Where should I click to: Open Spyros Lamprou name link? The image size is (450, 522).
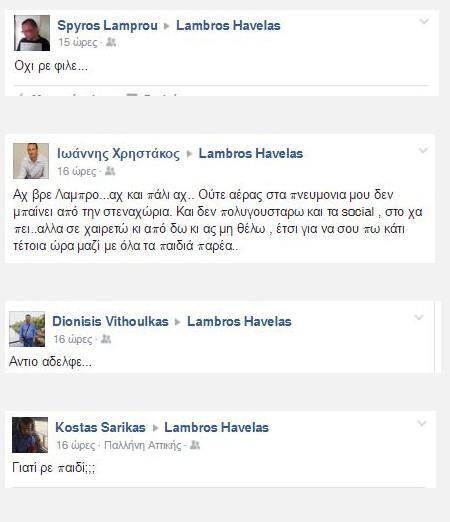(x=107, y=26)
